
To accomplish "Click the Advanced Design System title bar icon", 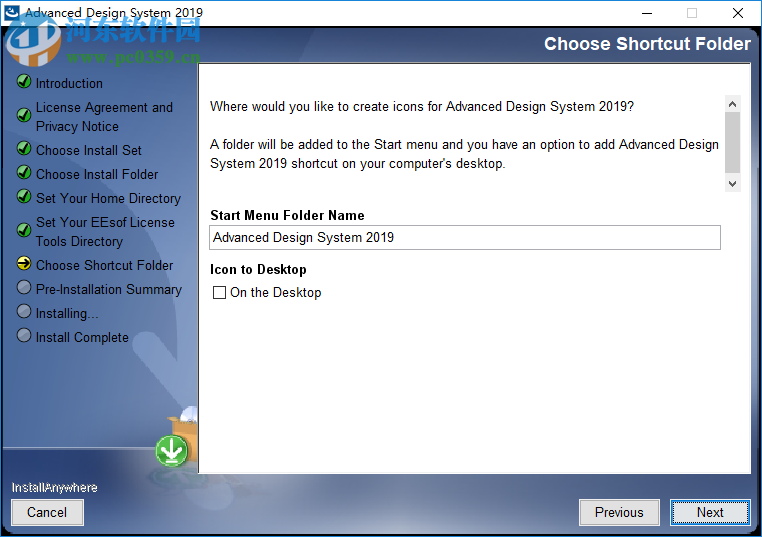I will click(11, 12).
